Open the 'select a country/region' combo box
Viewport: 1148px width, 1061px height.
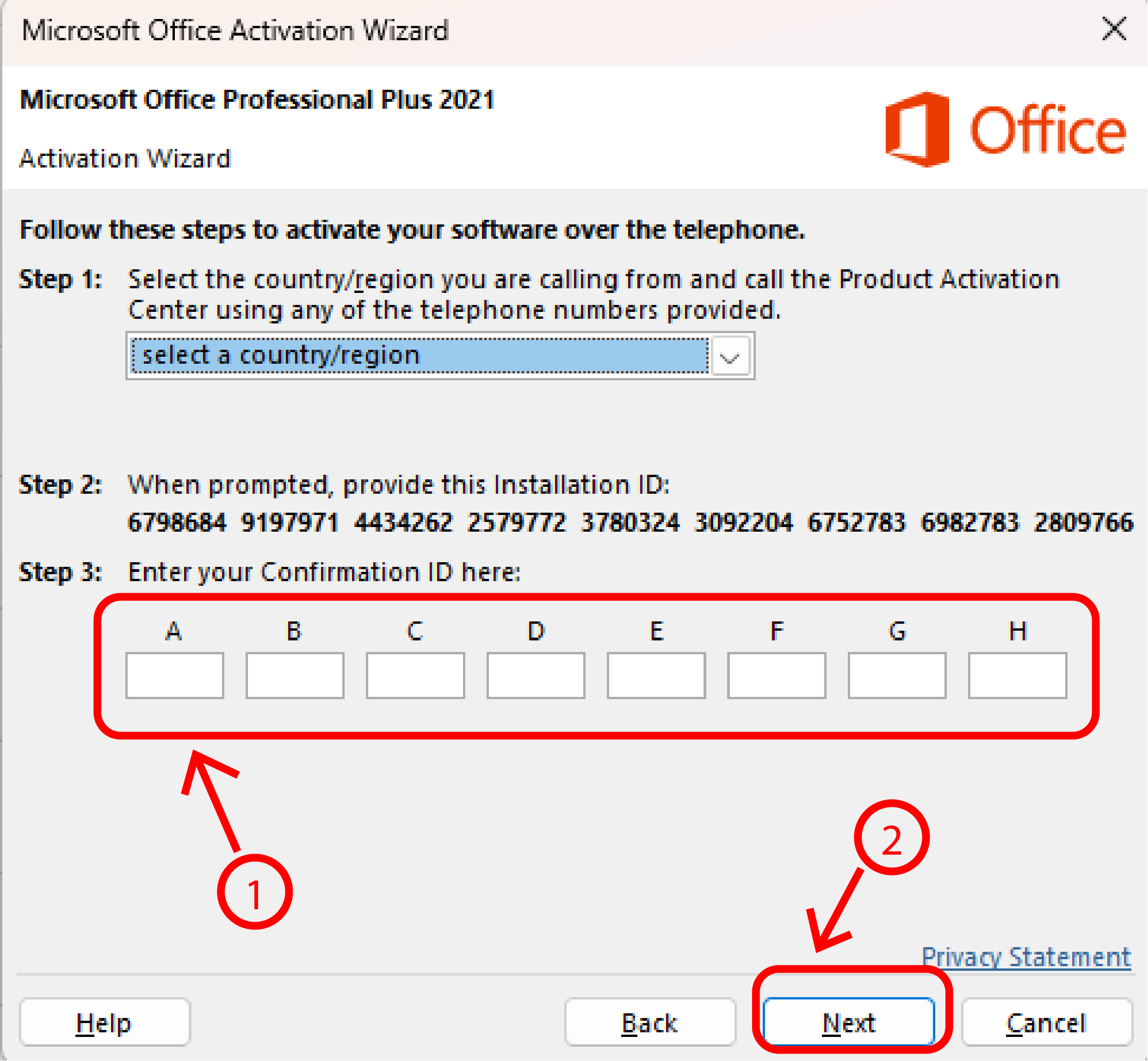tap(440, 356)
